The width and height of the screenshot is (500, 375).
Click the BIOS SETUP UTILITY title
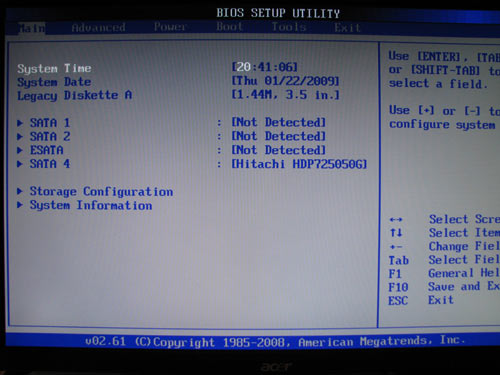click(278, 13)
